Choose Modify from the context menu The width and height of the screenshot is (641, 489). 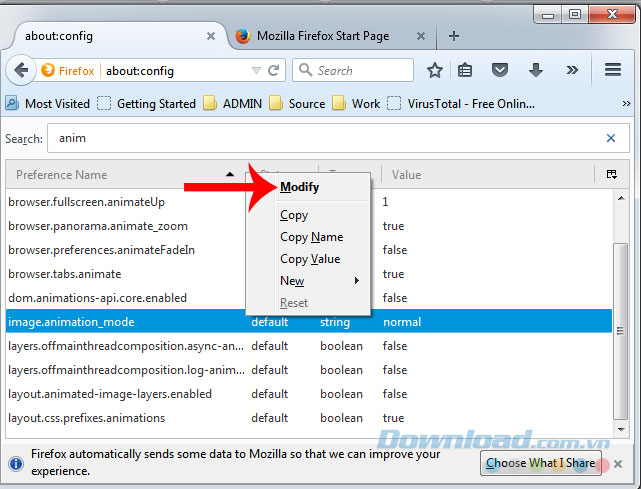click(300, 187)
